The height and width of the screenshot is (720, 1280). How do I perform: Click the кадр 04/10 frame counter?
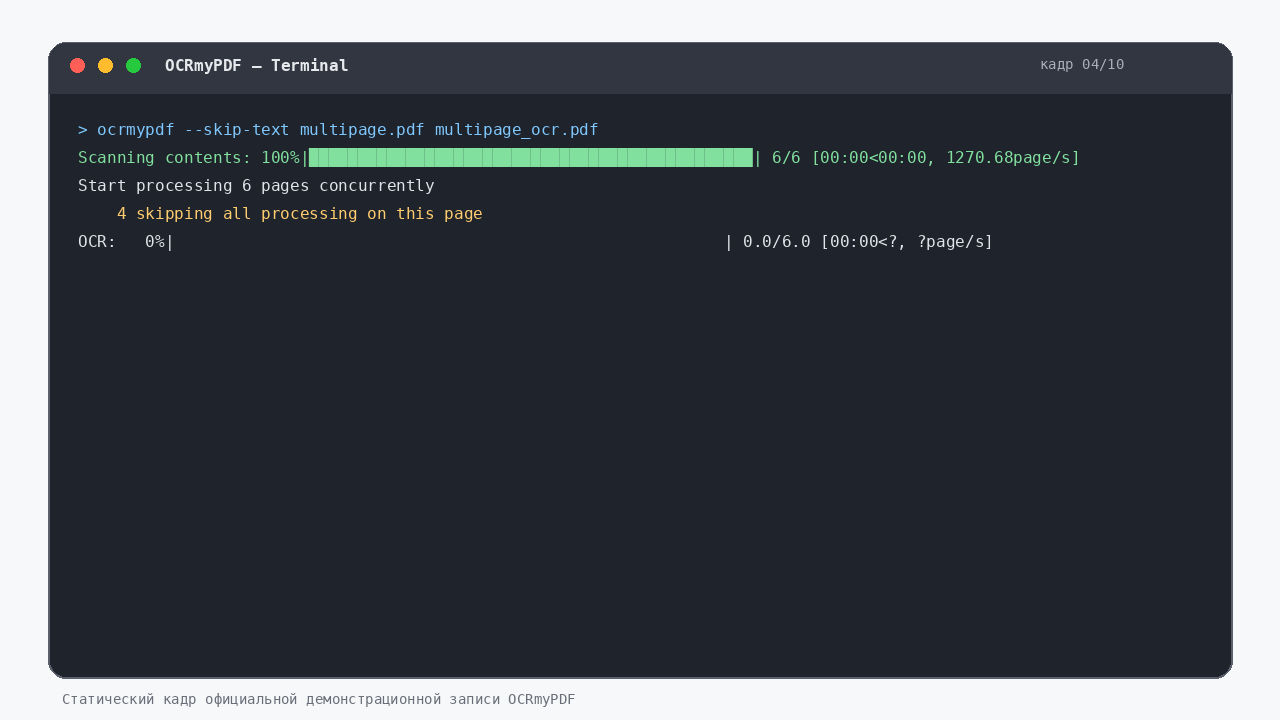pyautogui.click(x=1082, y=65)
